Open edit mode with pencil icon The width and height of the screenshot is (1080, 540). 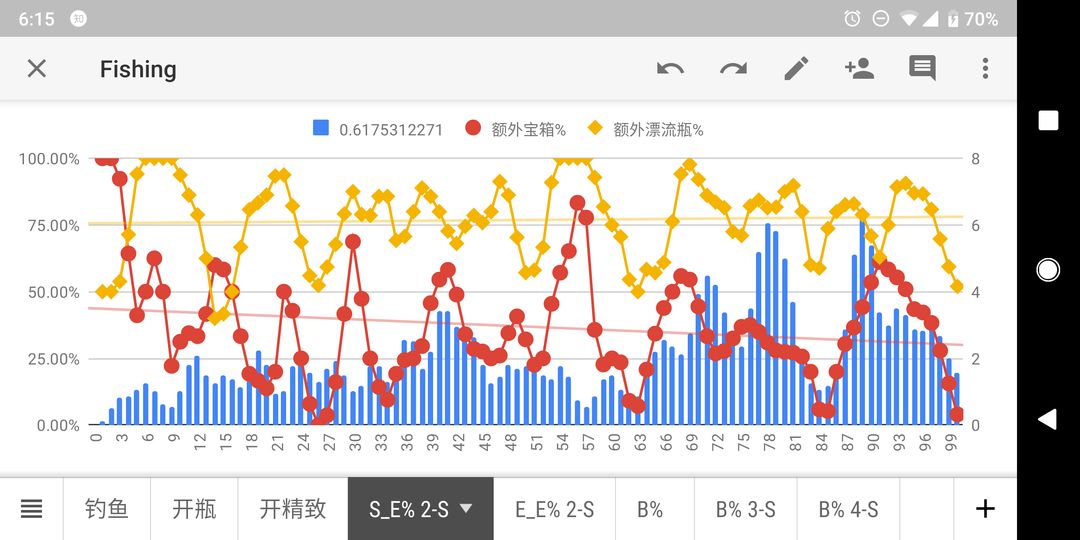tap(796, 68)
